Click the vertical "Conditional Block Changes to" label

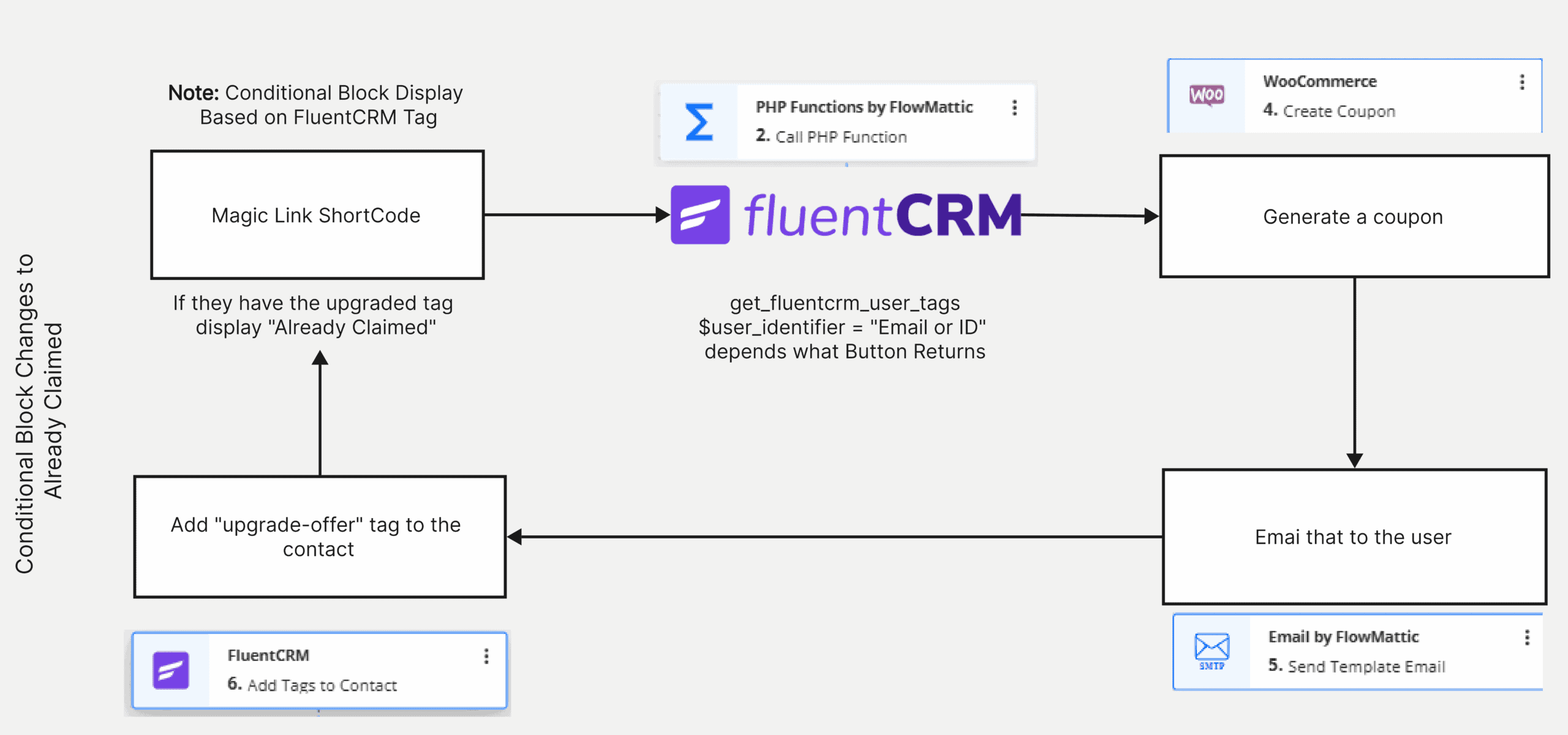point(24,413)
